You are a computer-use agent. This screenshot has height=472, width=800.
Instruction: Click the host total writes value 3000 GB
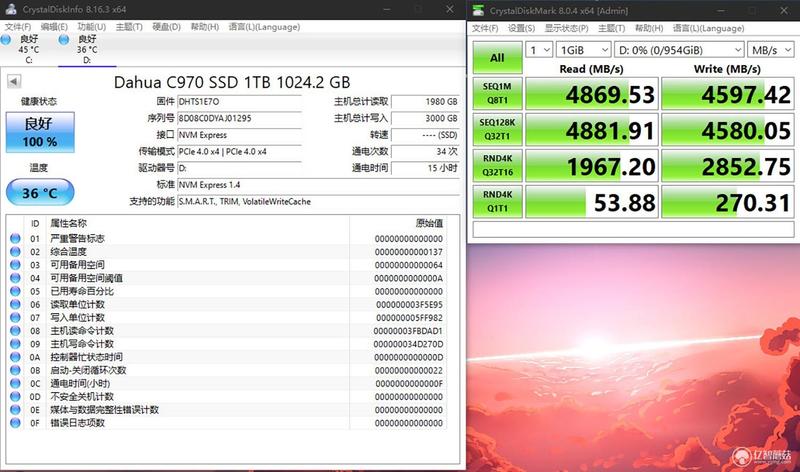(x=425, y=118)
